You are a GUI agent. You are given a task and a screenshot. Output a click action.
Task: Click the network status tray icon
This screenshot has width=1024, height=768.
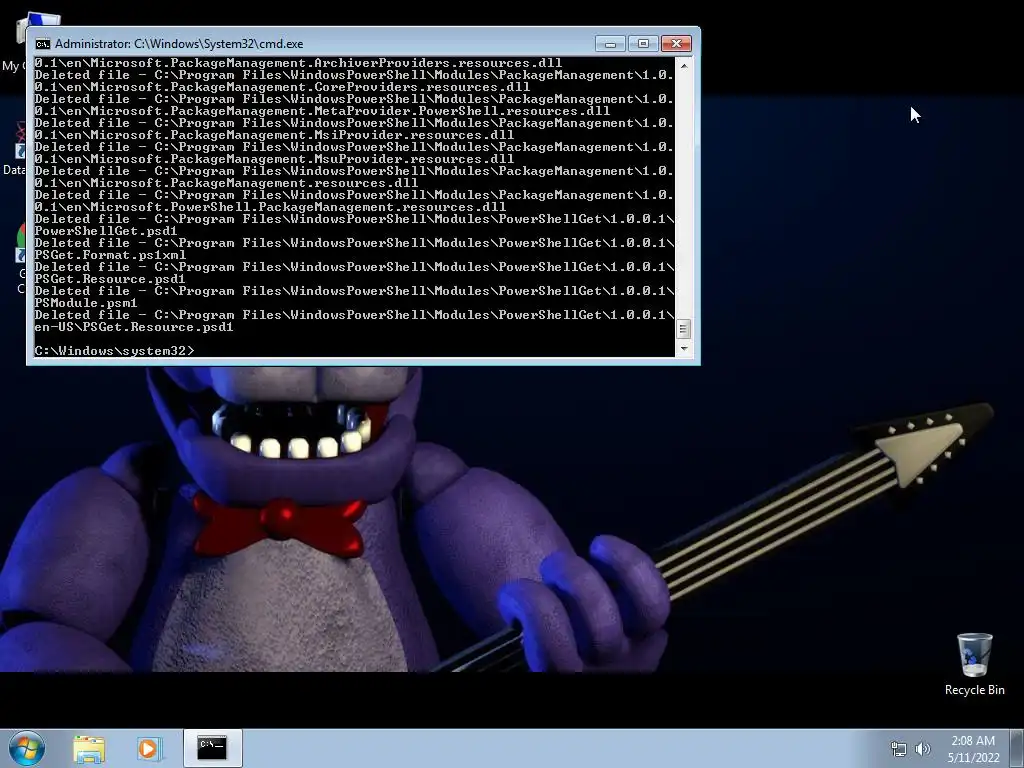click(x=899, y=749)
